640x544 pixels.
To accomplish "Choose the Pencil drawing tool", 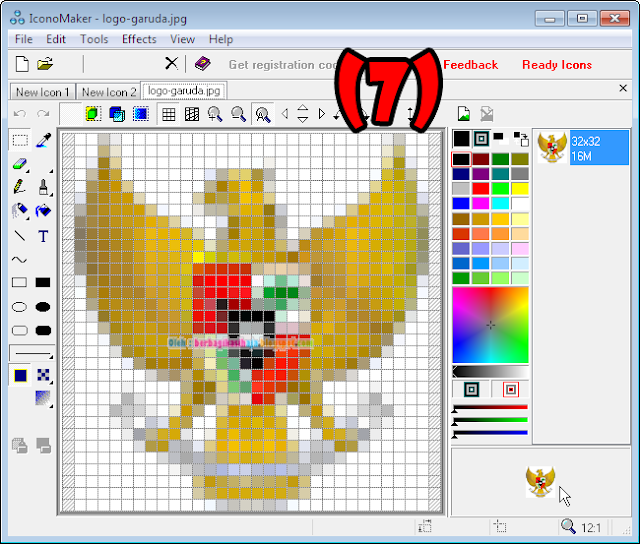I will coord(20,187).
